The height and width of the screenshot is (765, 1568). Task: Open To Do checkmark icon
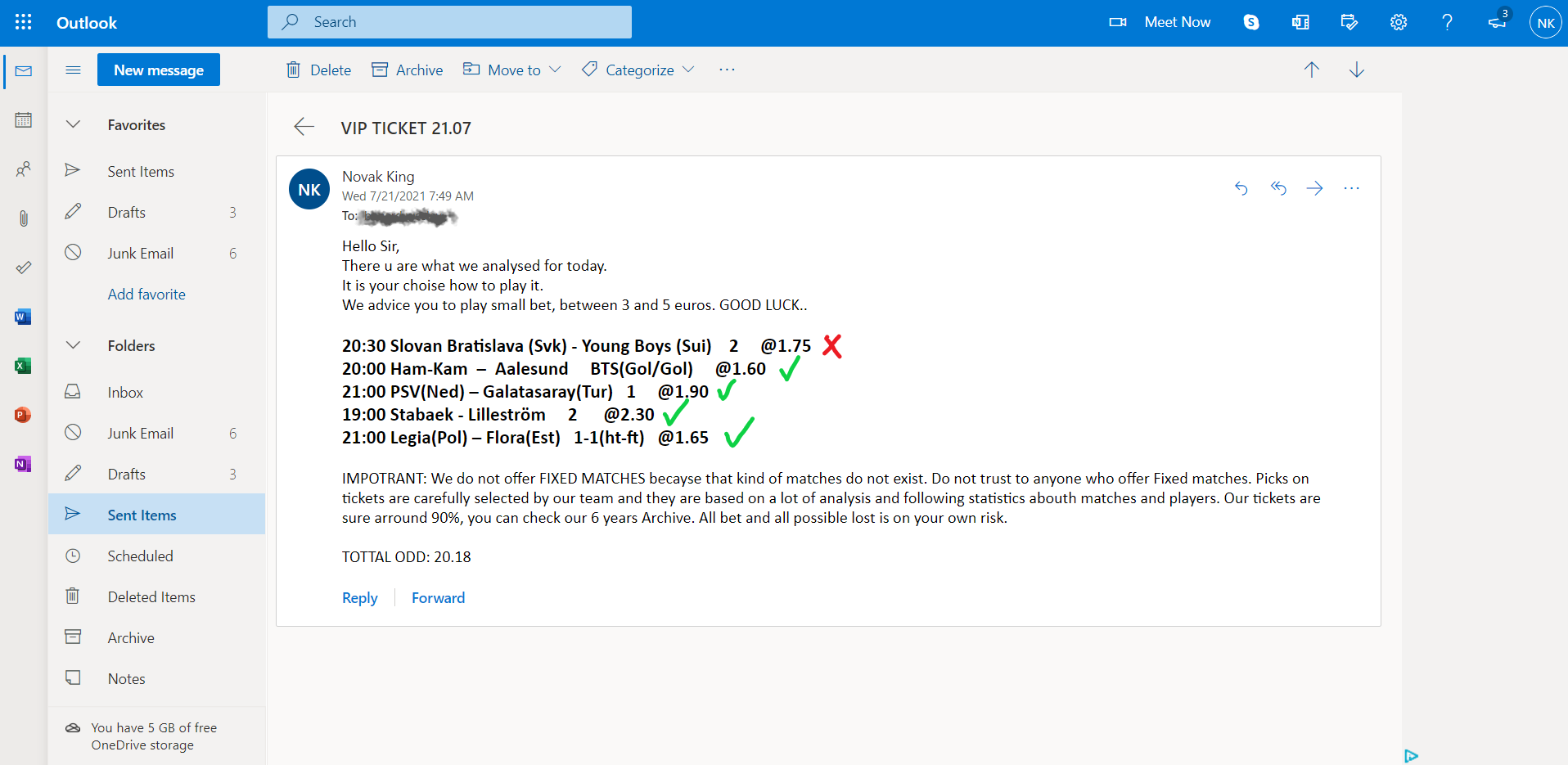click(24, 268)
